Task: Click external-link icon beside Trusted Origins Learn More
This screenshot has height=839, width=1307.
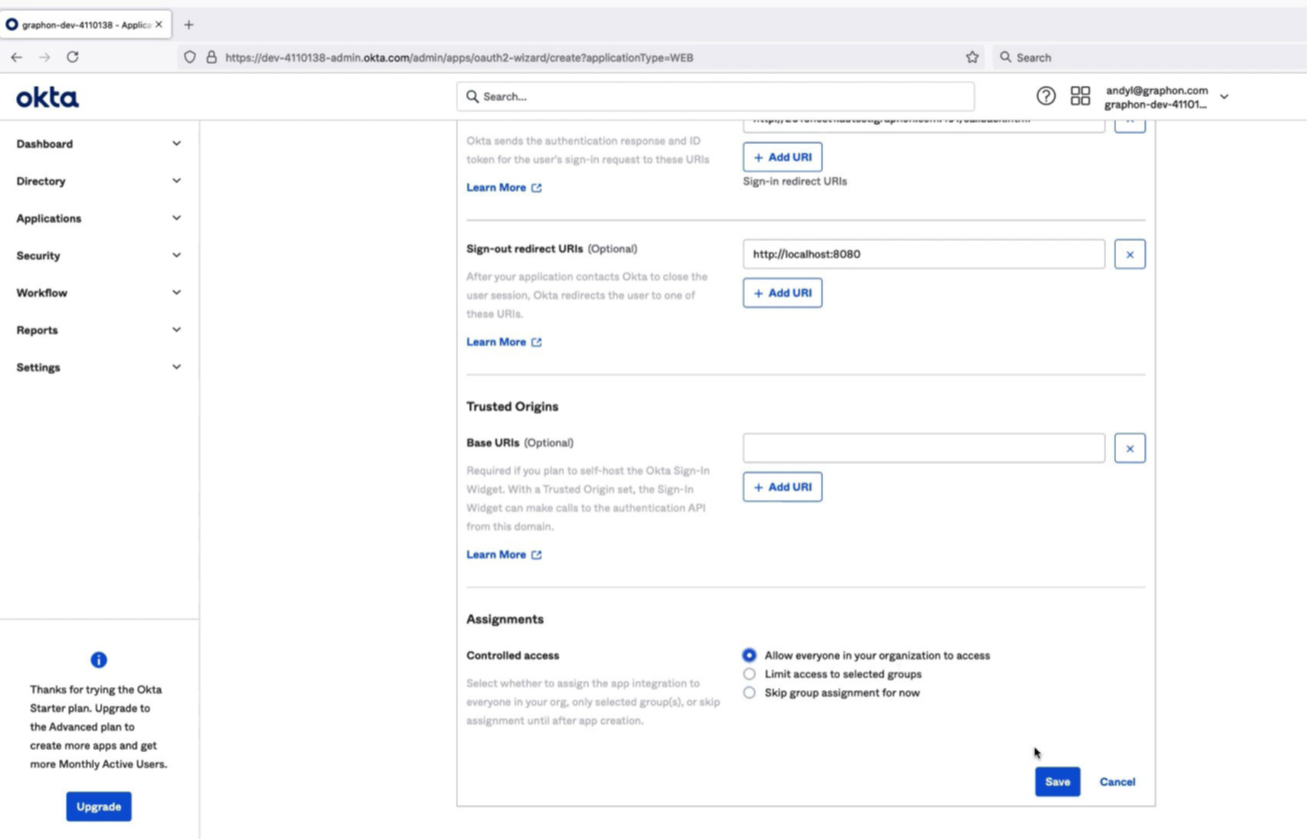Action: pyautogui.click(x=537, y=555)
